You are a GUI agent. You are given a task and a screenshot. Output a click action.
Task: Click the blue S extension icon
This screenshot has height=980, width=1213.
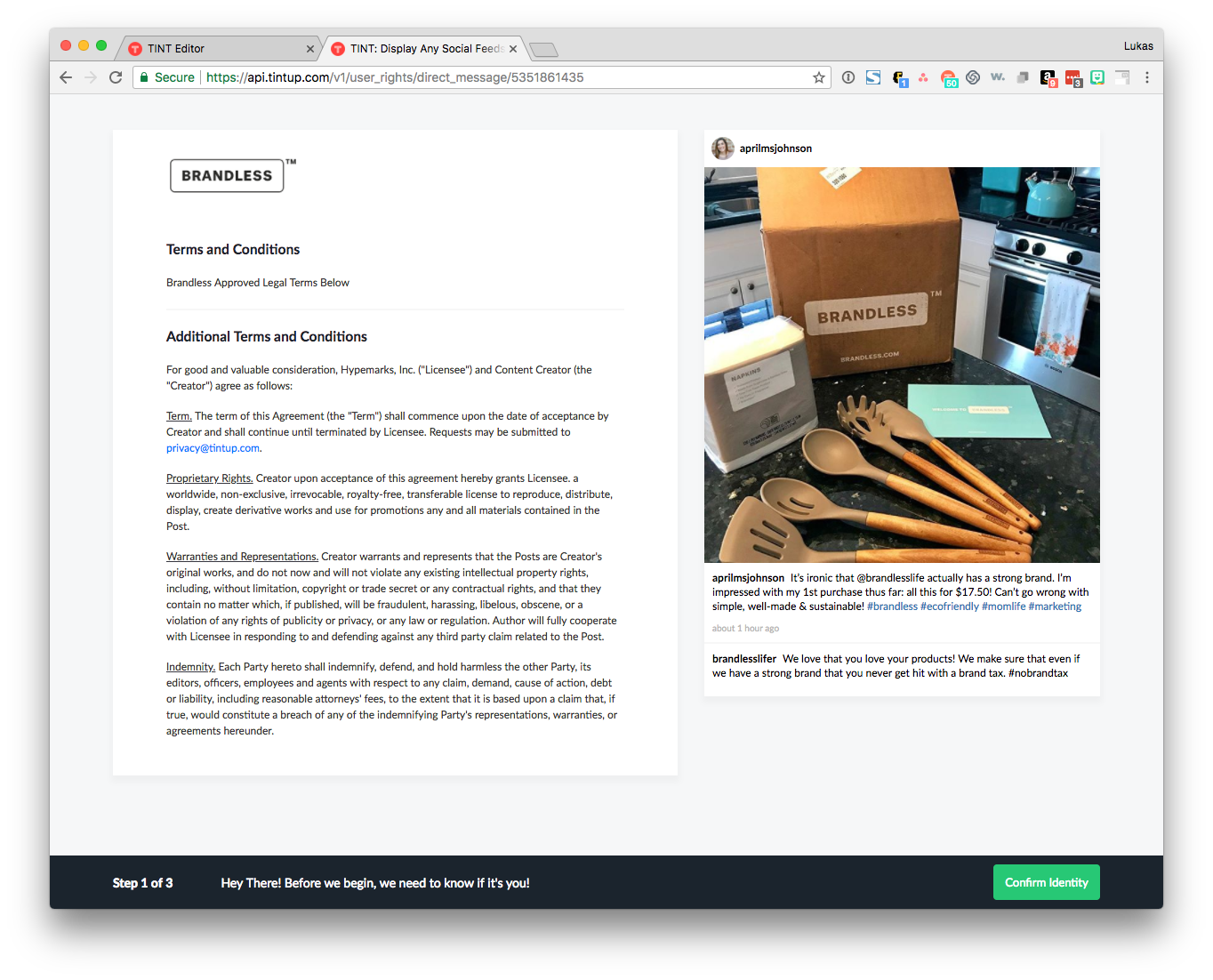pyautogui.click(x=873, y=77)
